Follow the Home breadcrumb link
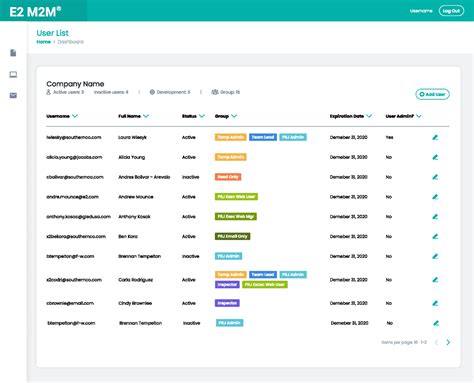The height and width of the screenshot is (383, 474). pyautogui.click(x=44, y=42)
